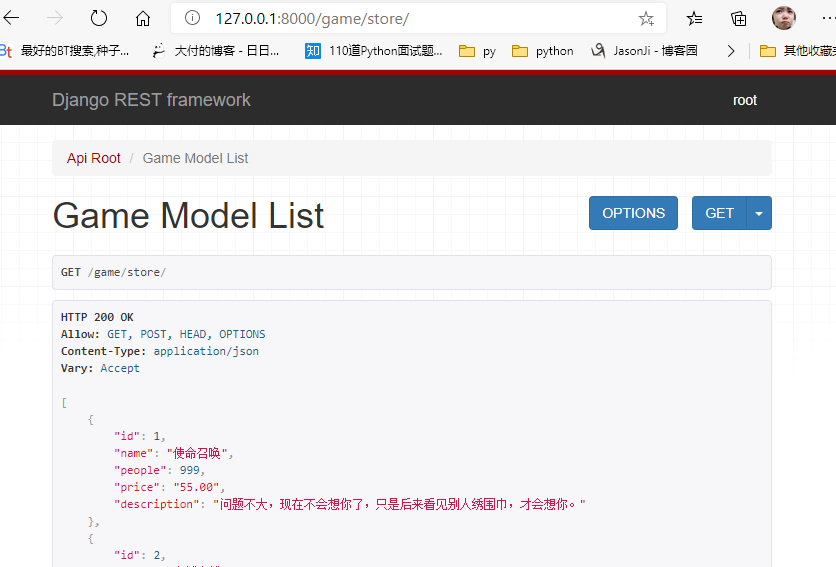Click the site info icon in address bar

point(193,18)
